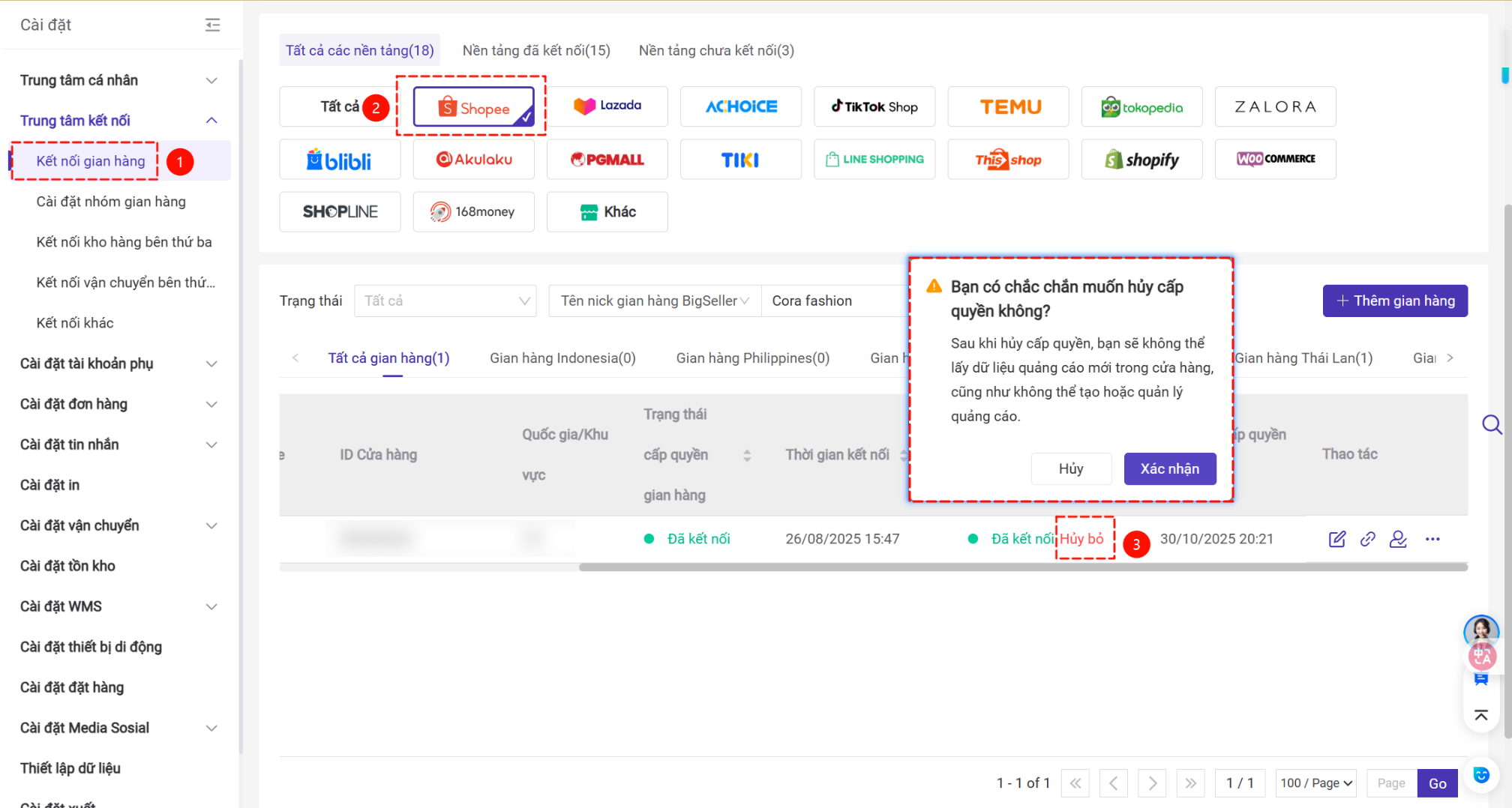Screen dimensions: 1512x808
Task: Open the three-dot more actions menu
Action: 1432,539
